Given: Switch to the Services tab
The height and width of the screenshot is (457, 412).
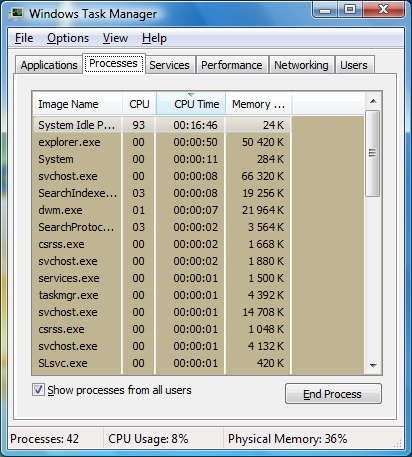Looking at the screenshot, I should (x=169, y=65).
